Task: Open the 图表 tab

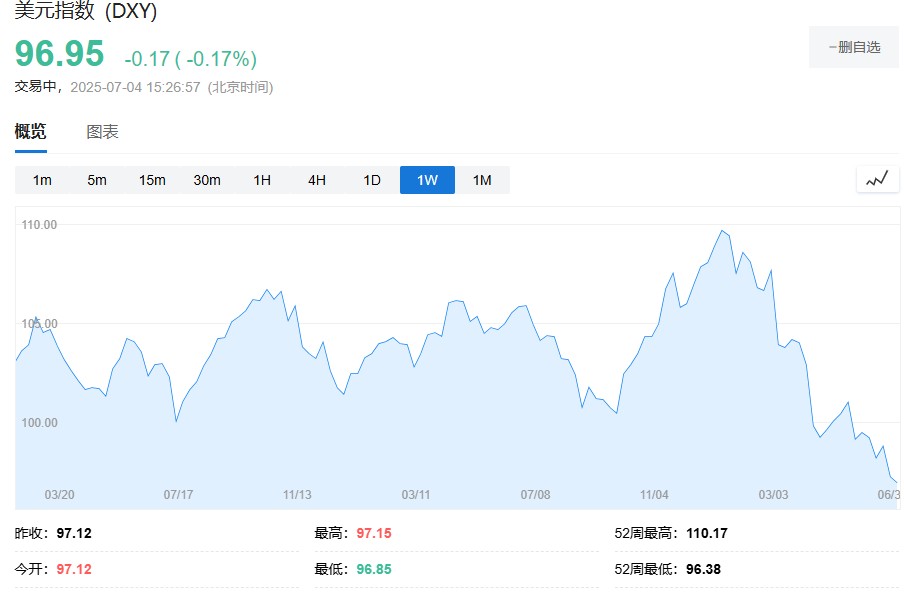Action: click(x=102, y=132)
